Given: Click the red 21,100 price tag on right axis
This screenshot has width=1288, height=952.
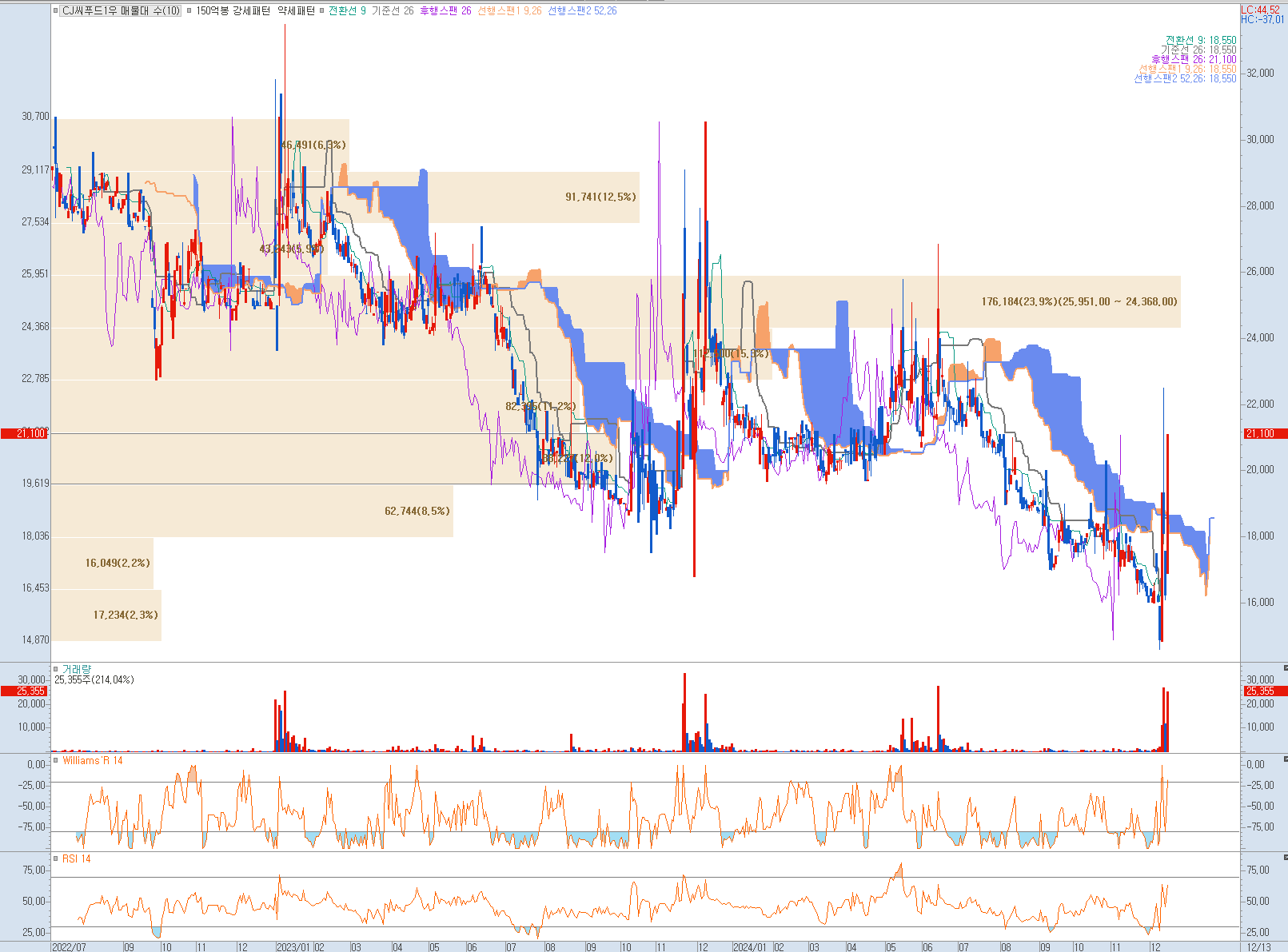Looking at the screenshot, I should click(1264, 433).
